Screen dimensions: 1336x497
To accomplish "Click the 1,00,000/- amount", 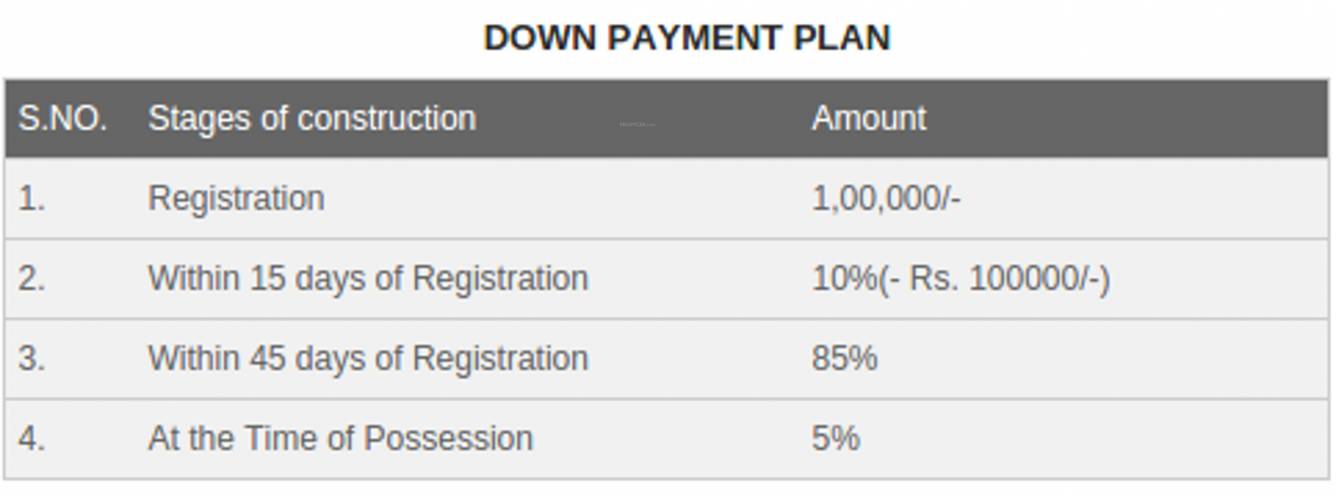I will click(x=885, y=198).
